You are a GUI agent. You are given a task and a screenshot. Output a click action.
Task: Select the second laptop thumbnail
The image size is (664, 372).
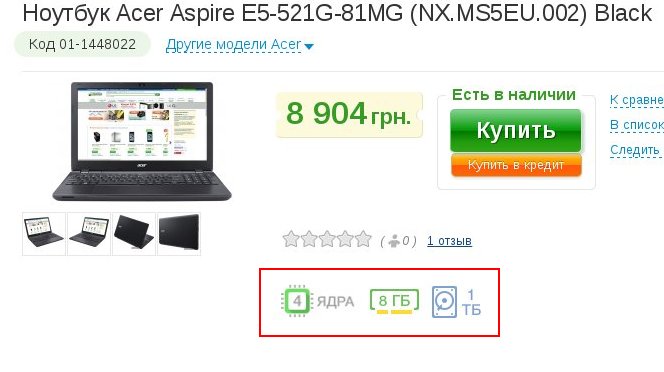(89, 234)
